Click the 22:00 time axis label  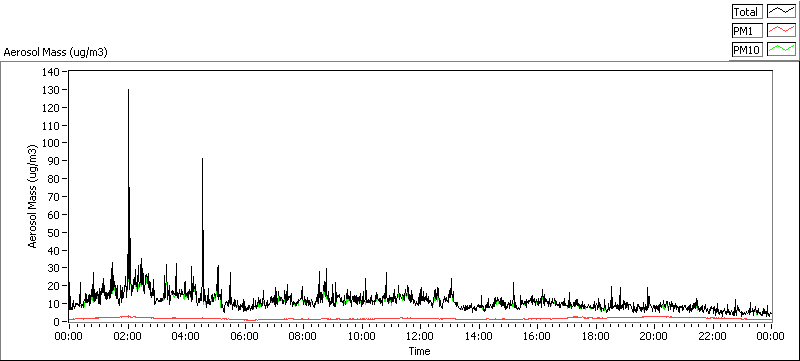712,337
